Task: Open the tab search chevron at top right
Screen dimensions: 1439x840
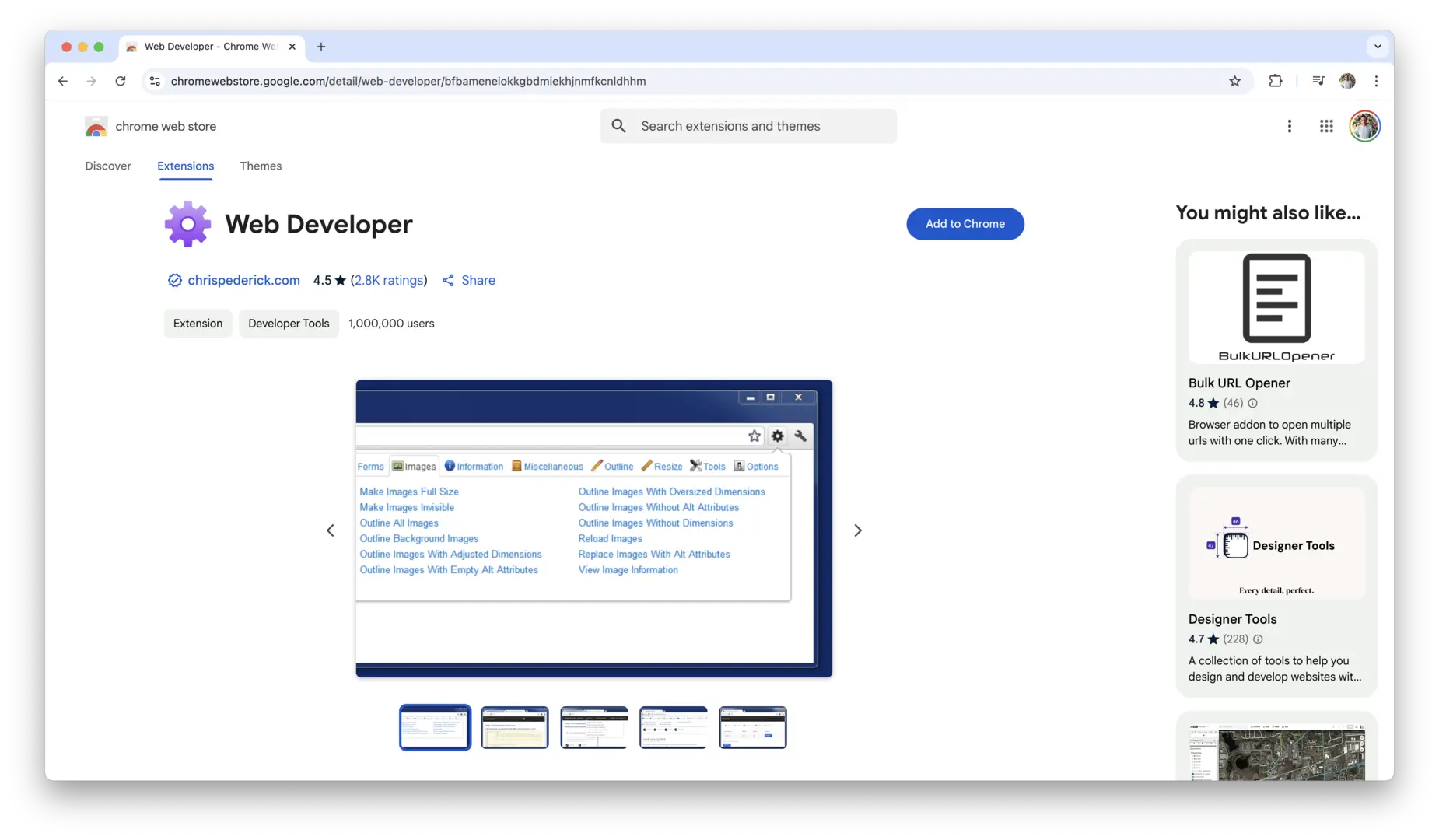Action: click(x=1377, y=47)
